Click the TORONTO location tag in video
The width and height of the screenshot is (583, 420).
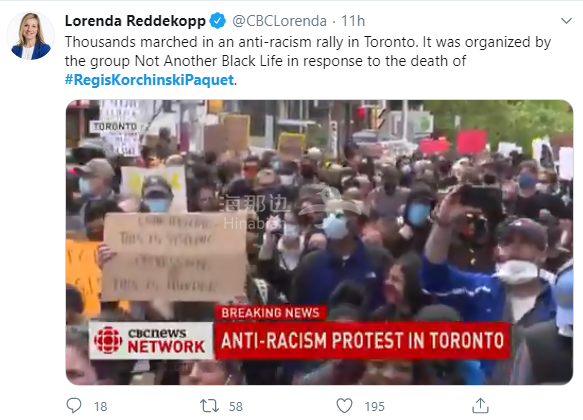115,127
